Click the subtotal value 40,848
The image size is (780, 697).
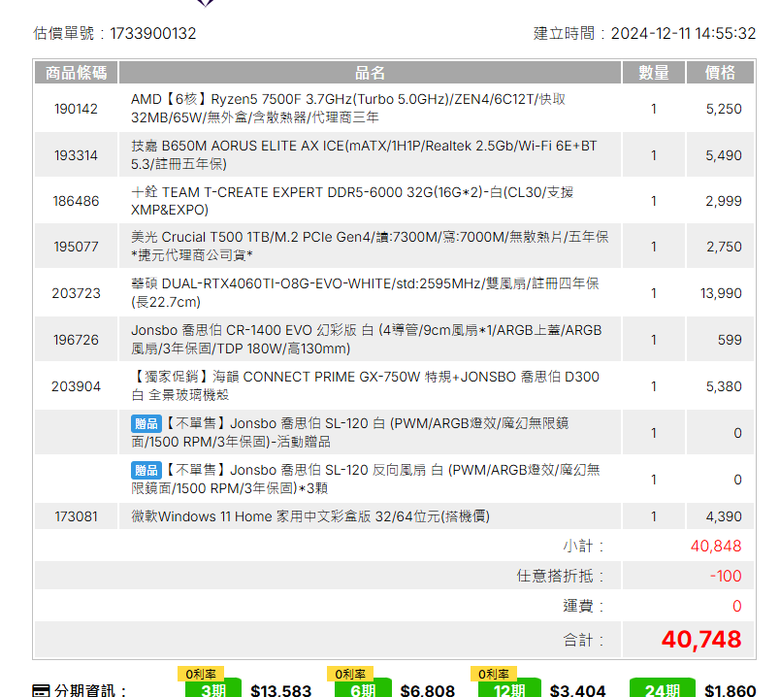pyautogui.click(x=716, y=546)
